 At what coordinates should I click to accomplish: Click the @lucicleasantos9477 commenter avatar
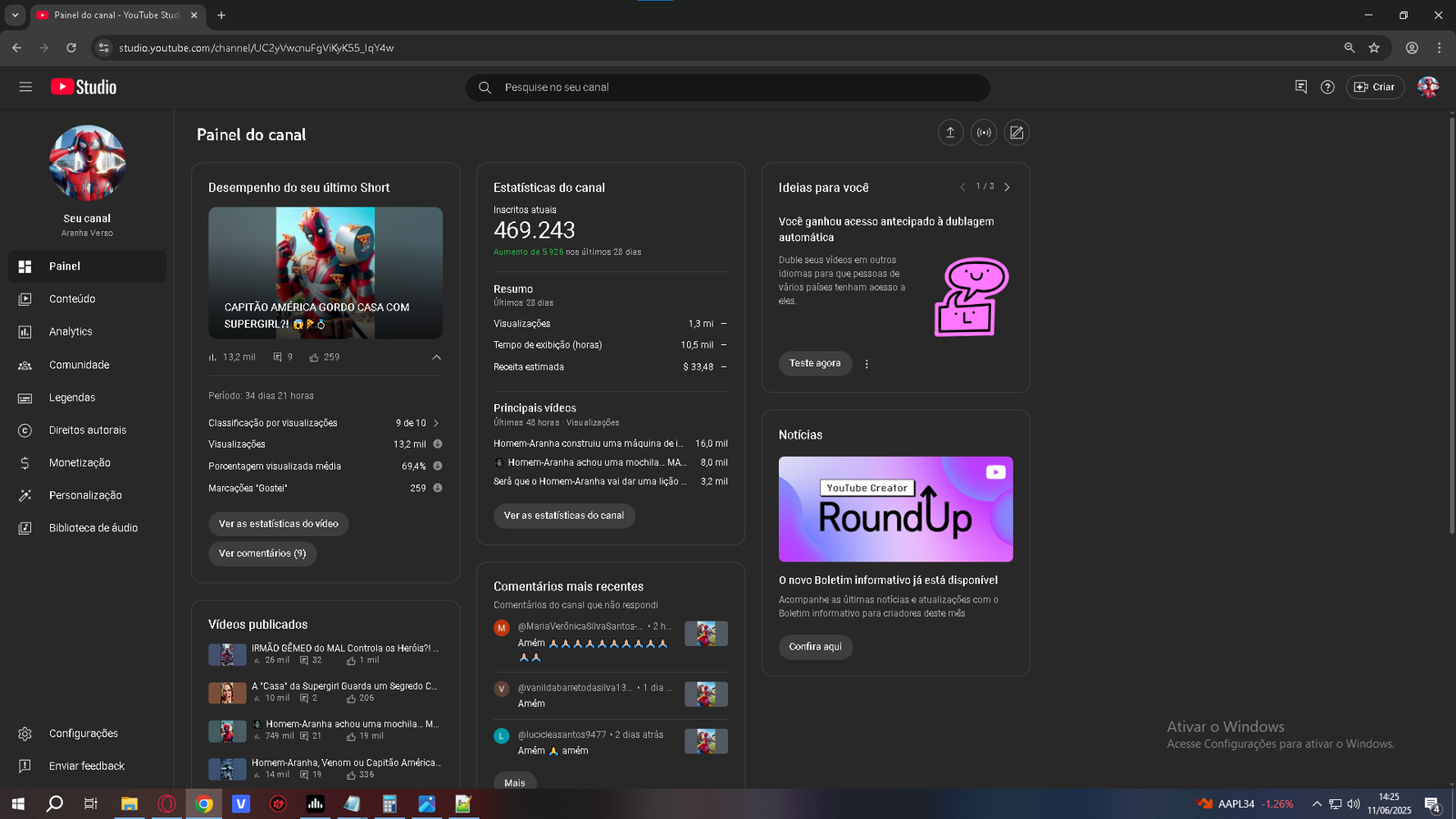point(501,736)
